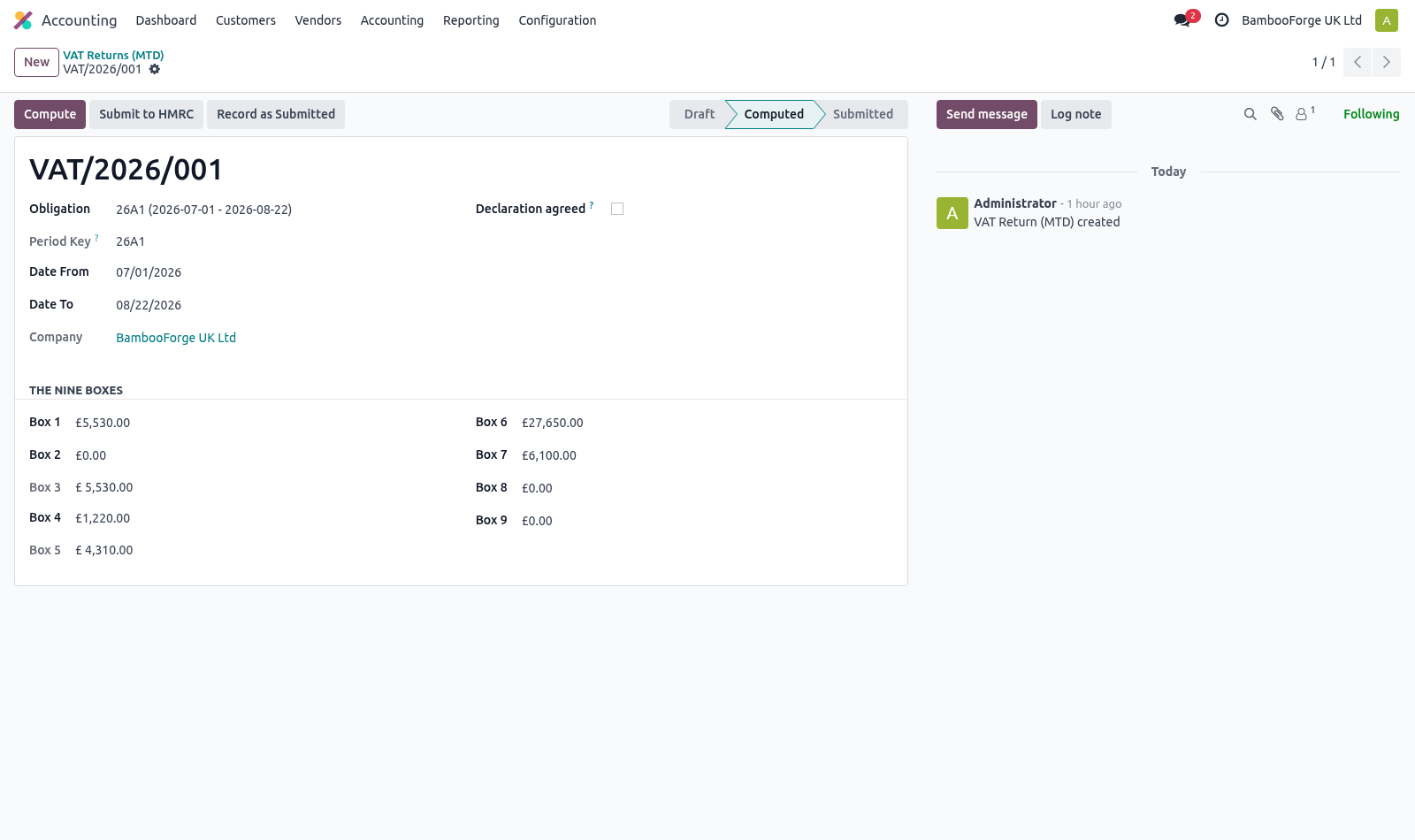This screenshot has width=1415, height=840.
Task: Open the Accounting menu item
Action: [392, 20]
